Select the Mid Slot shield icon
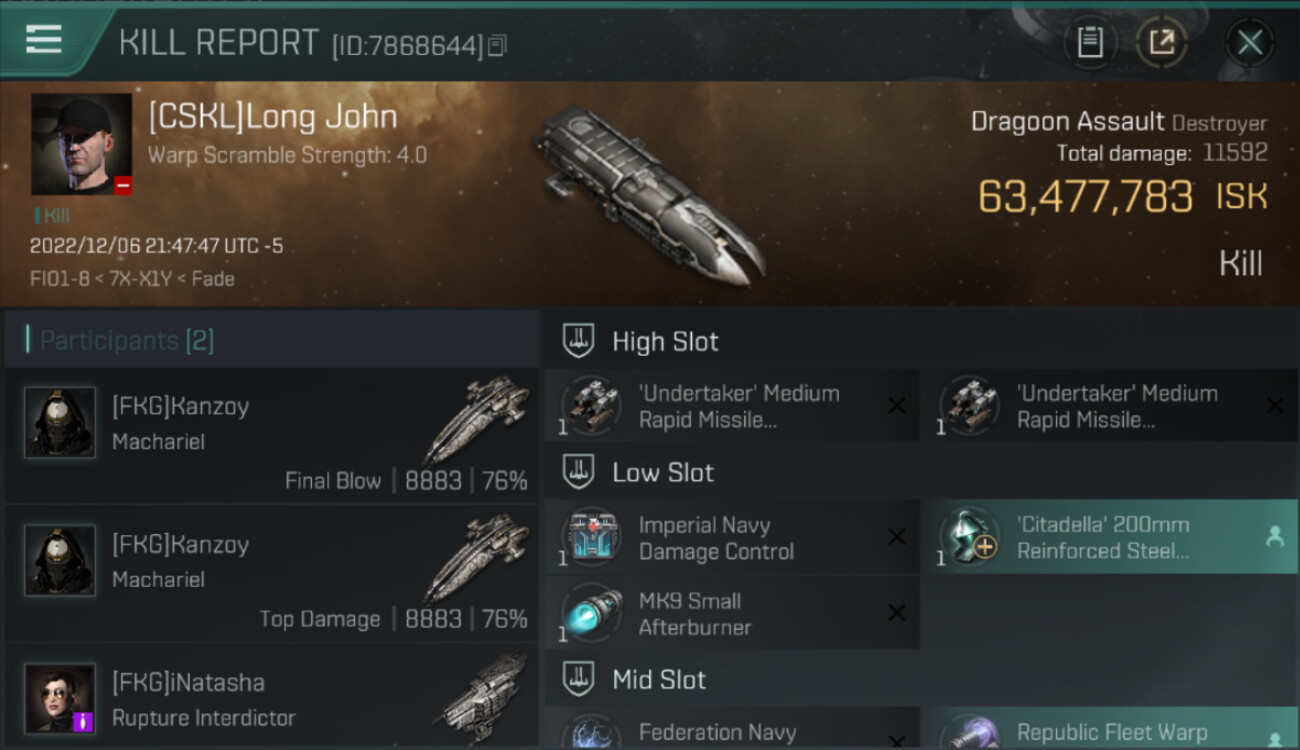 [578, 679]
